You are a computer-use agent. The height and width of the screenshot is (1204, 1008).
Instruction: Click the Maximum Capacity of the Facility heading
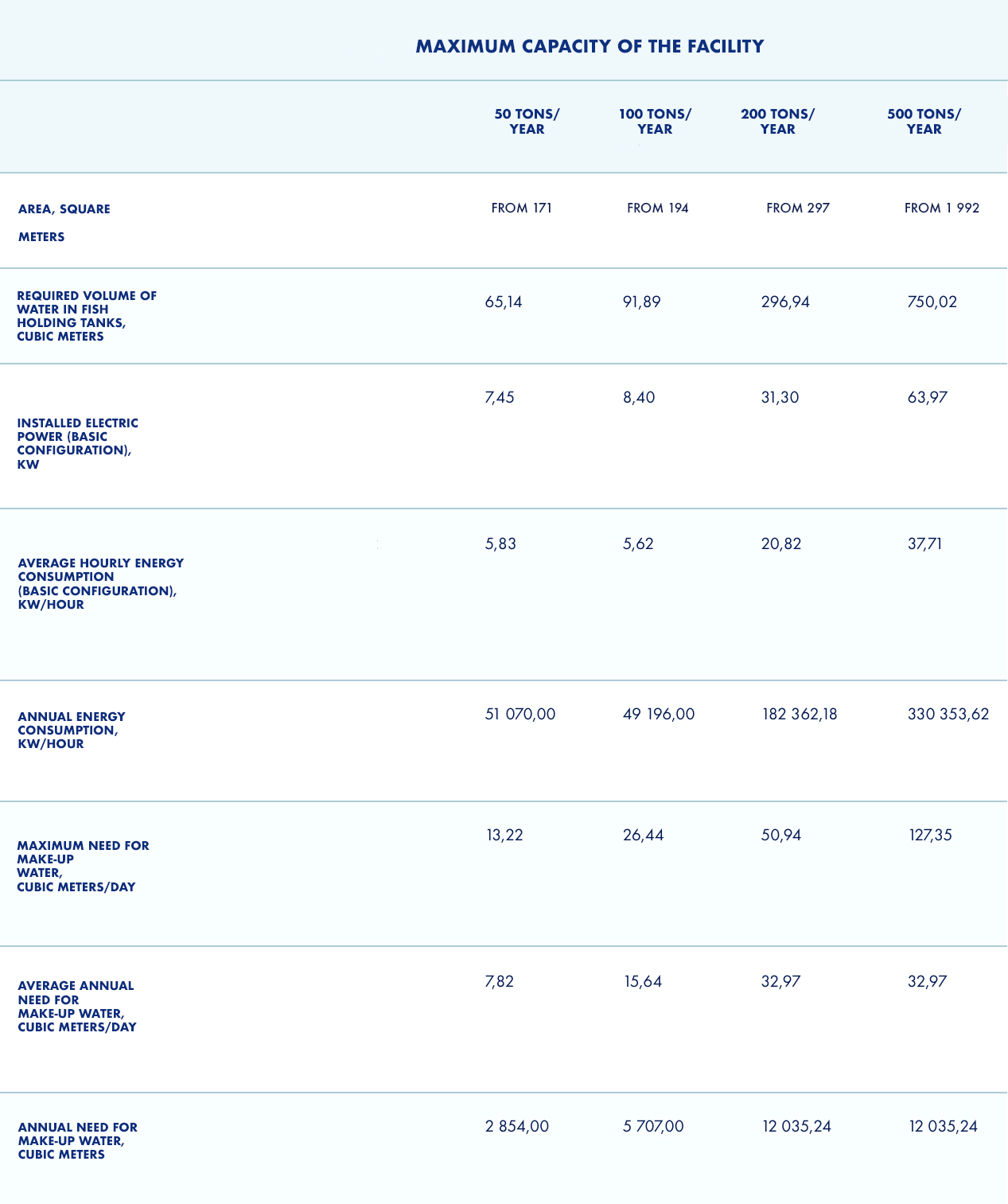590,46
